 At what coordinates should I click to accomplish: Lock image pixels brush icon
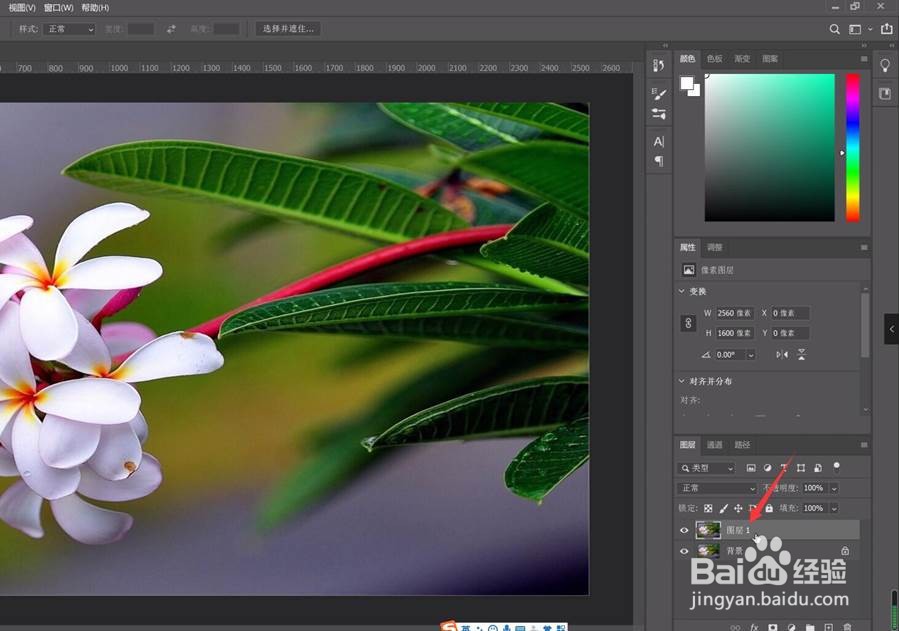(x=724, y=508)
